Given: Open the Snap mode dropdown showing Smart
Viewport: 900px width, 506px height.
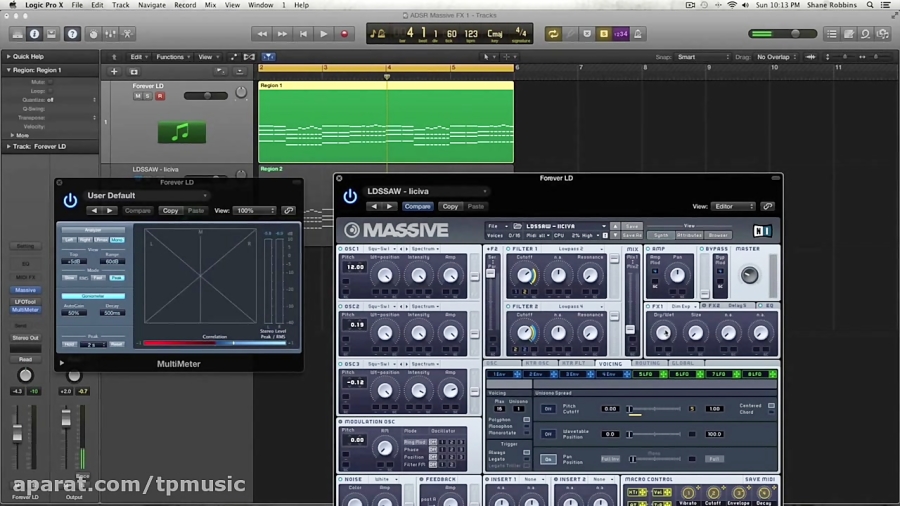Looking at the screenshot, I should point(705,57).
